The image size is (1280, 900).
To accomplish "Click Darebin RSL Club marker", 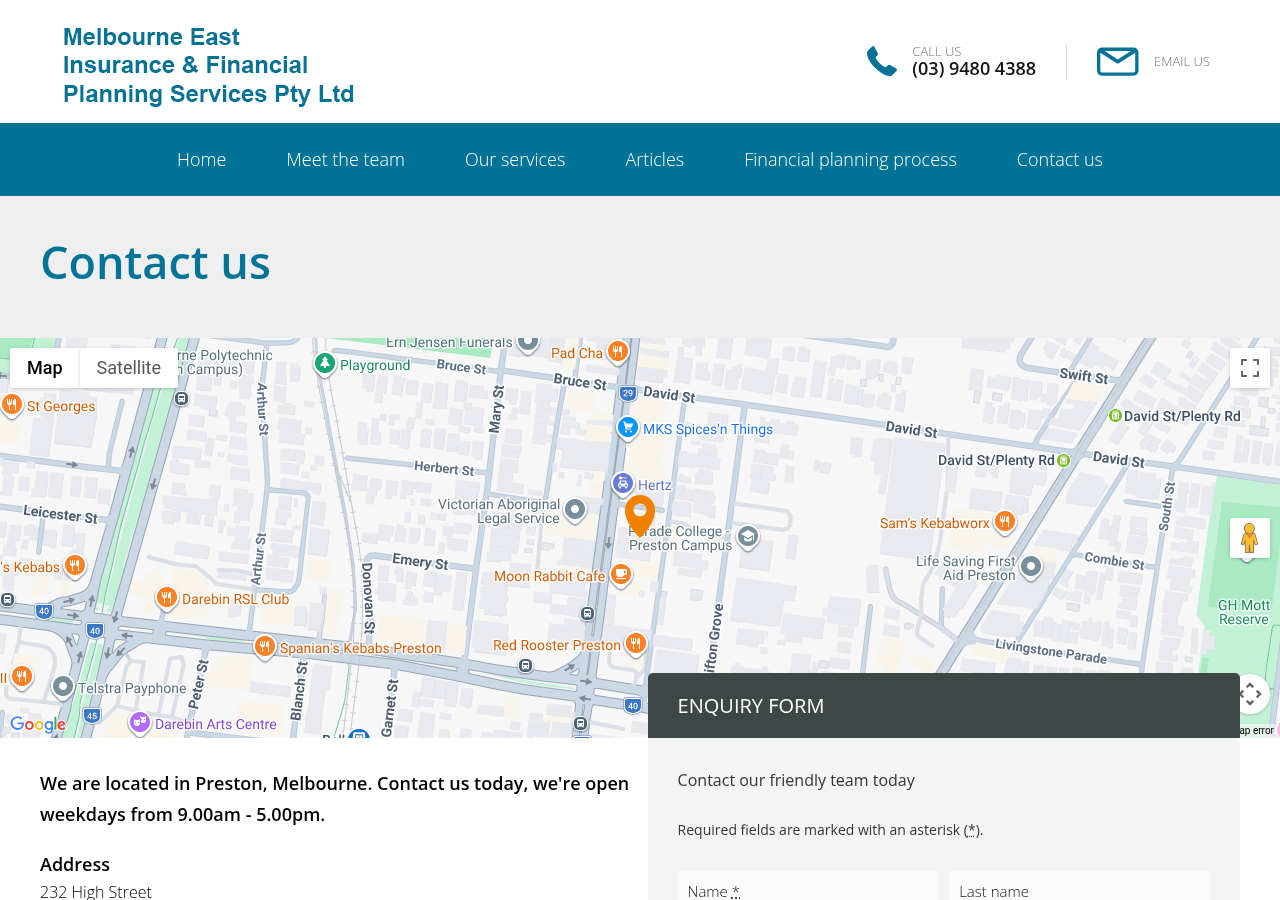I will tap(167, 597).
